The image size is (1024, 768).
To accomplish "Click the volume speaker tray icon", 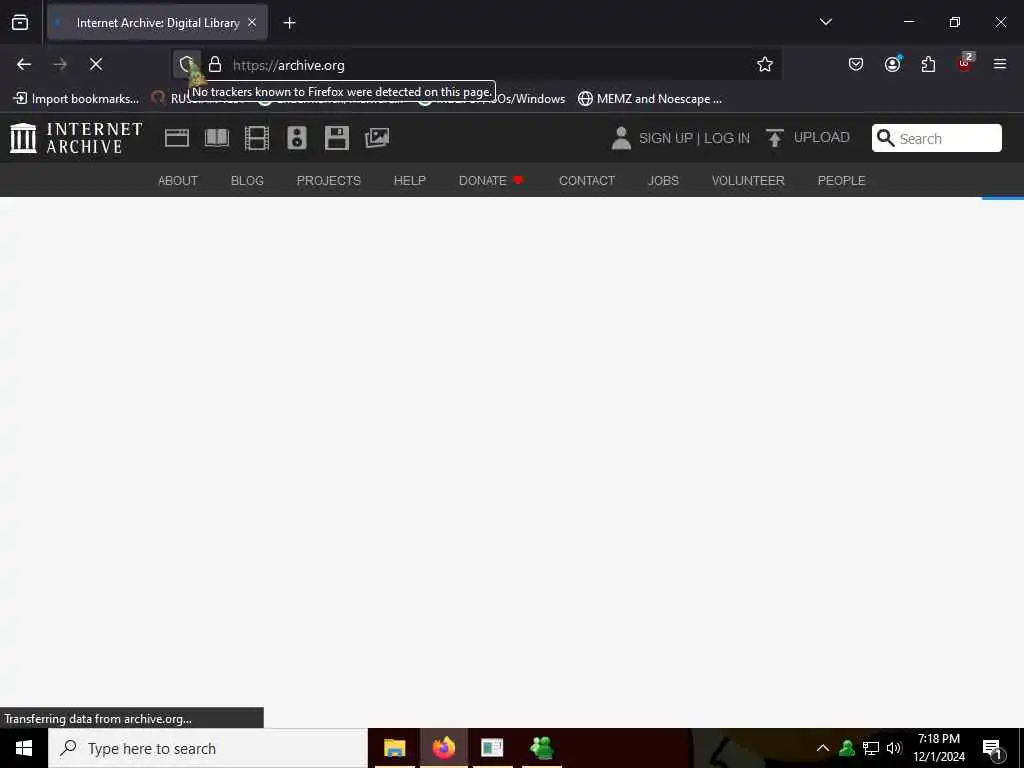I will (x=894, y=748).
